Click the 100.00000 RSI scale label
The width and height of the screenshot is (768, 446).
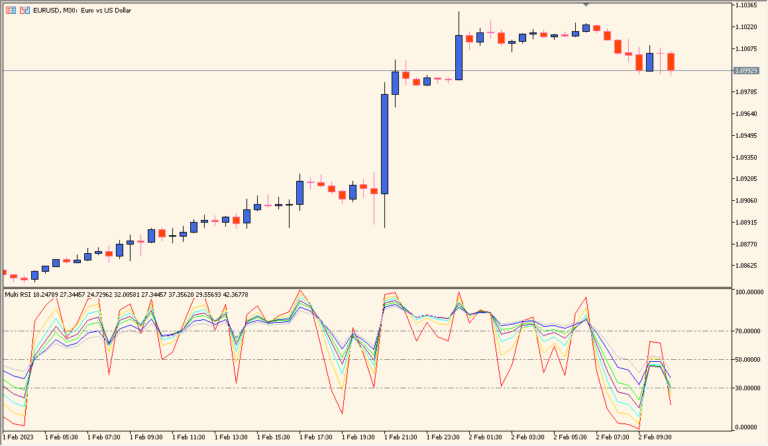[748, 292]
